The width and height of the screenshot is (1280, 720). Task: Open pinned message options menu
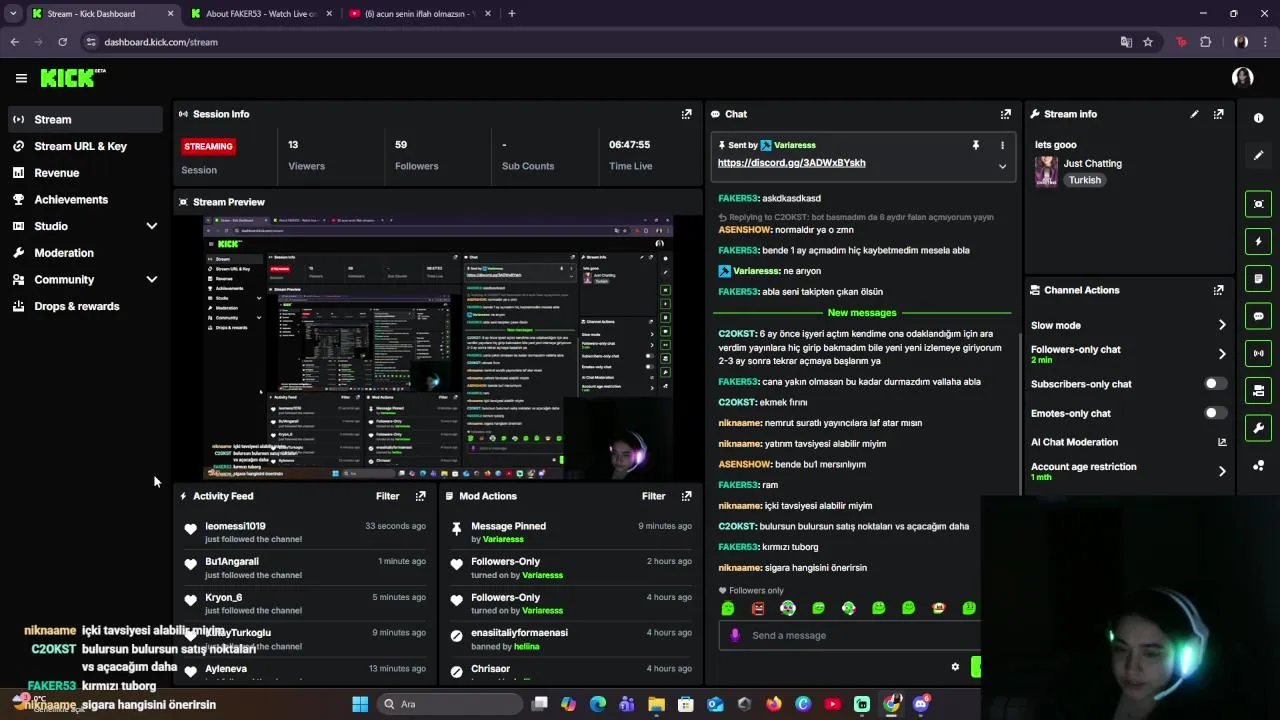pyautogui.click(x=1002, y=145)
